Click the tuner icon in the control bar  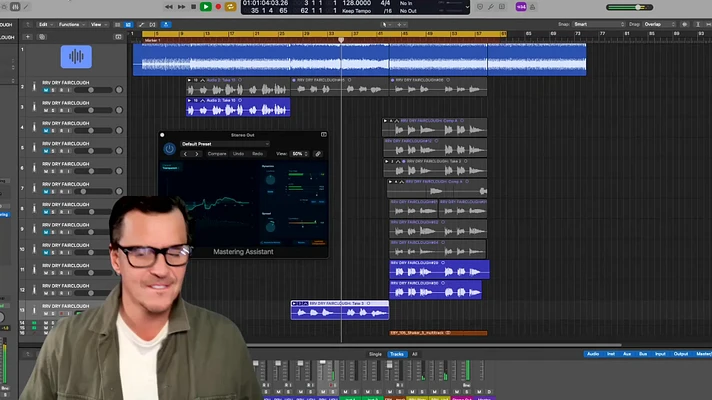pos(491,7)
